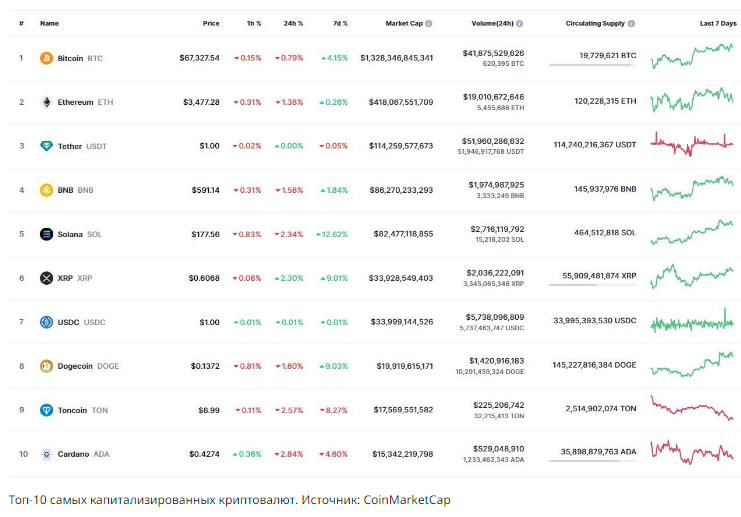The width and height of the screenshot is (741, 517).
Task: Click the Solana price $177.56
Action: click(206, 234)
